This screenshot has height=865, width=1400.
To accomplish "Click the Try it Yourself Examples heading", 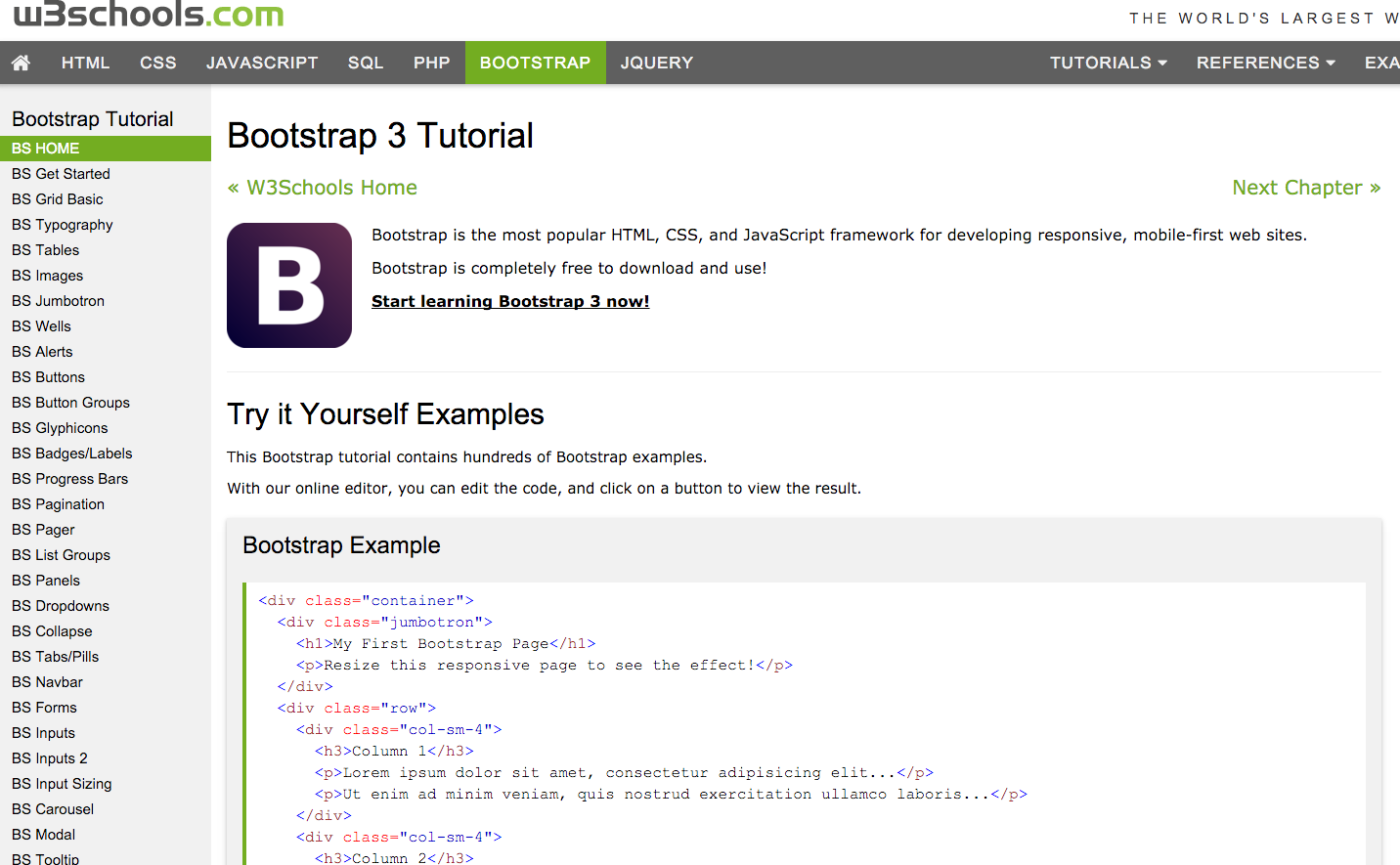I will 385,414.
